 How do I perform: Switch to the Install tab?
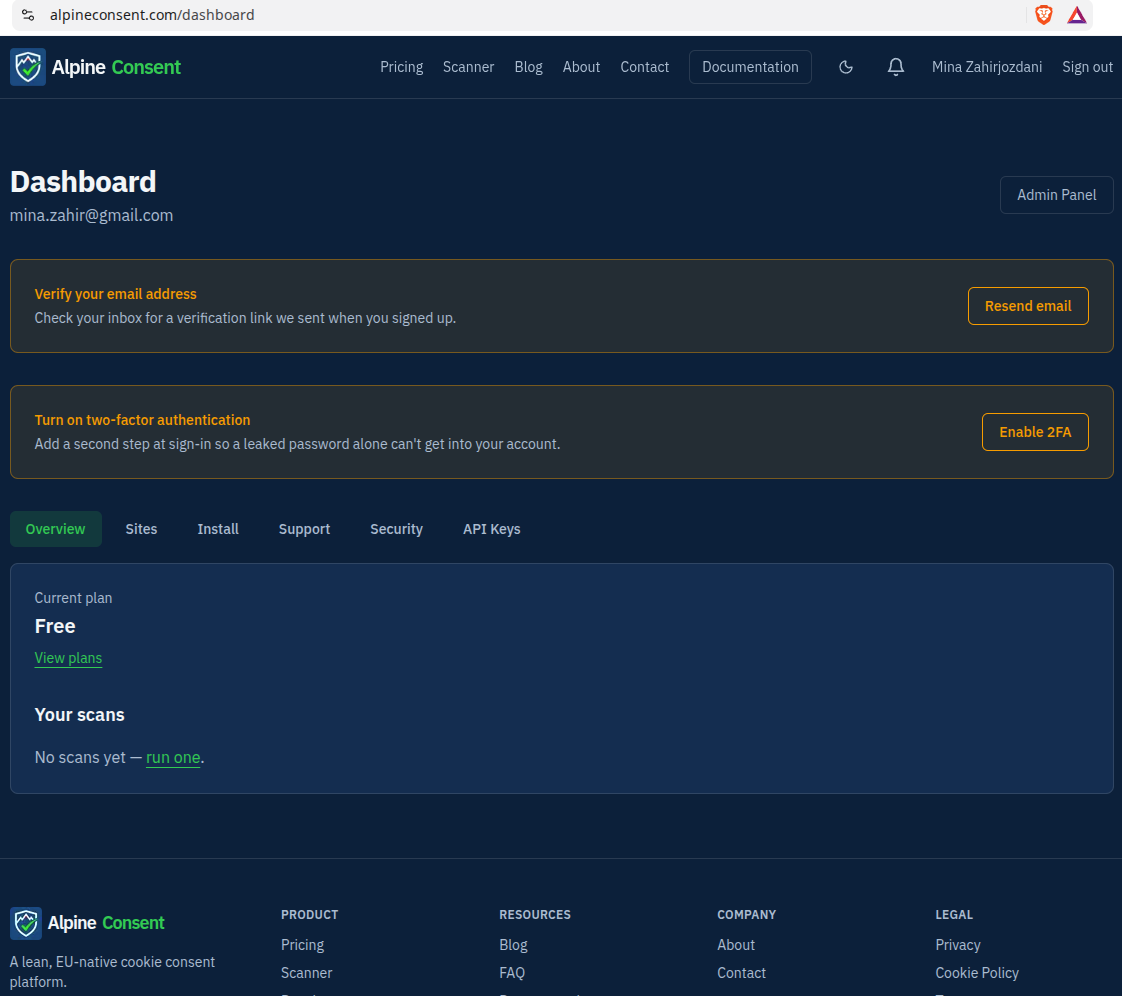coord(218,529)
